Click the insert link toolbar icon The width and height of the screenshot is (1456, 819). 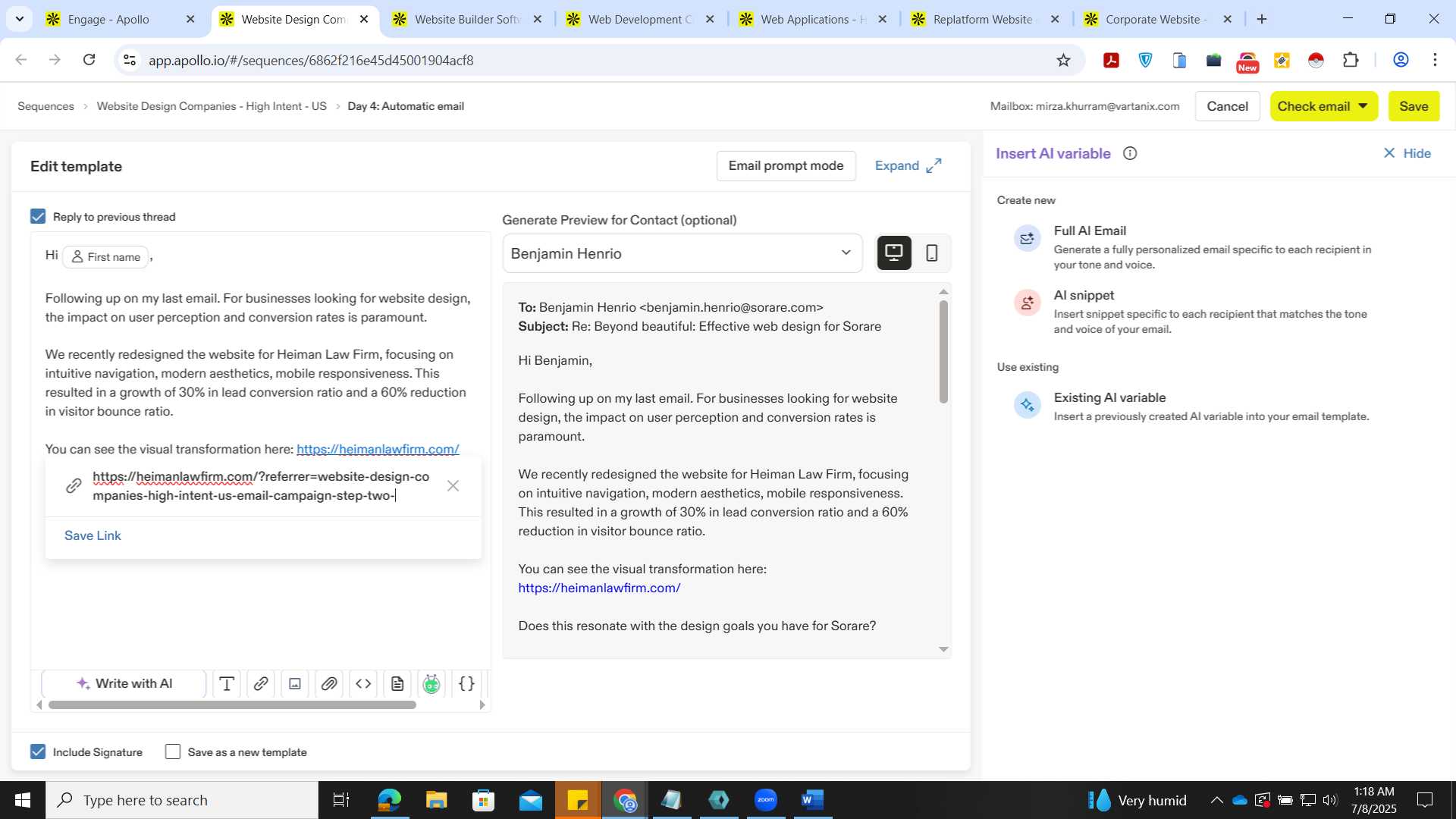click(x=260, y=684)
